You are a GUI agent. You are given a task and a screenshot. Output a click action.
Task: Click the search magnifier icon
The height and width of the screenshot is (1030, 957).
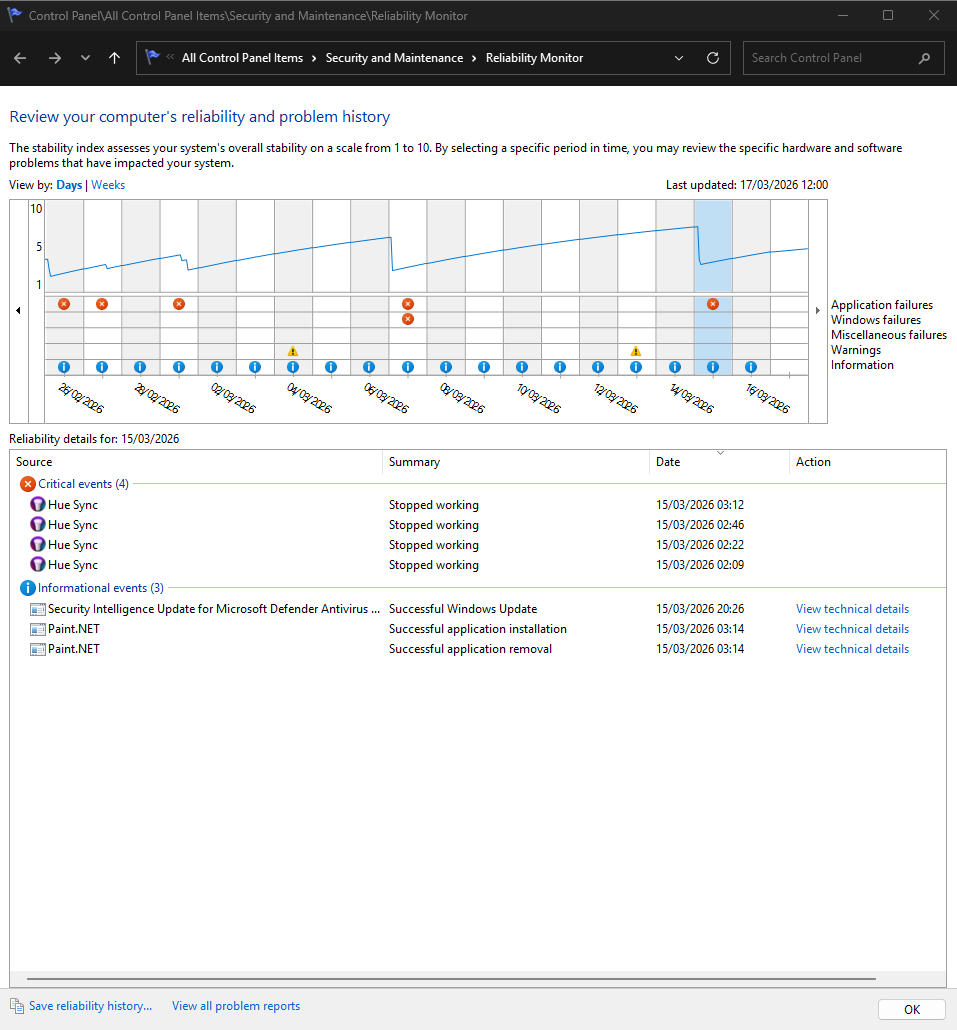(924, 58)
